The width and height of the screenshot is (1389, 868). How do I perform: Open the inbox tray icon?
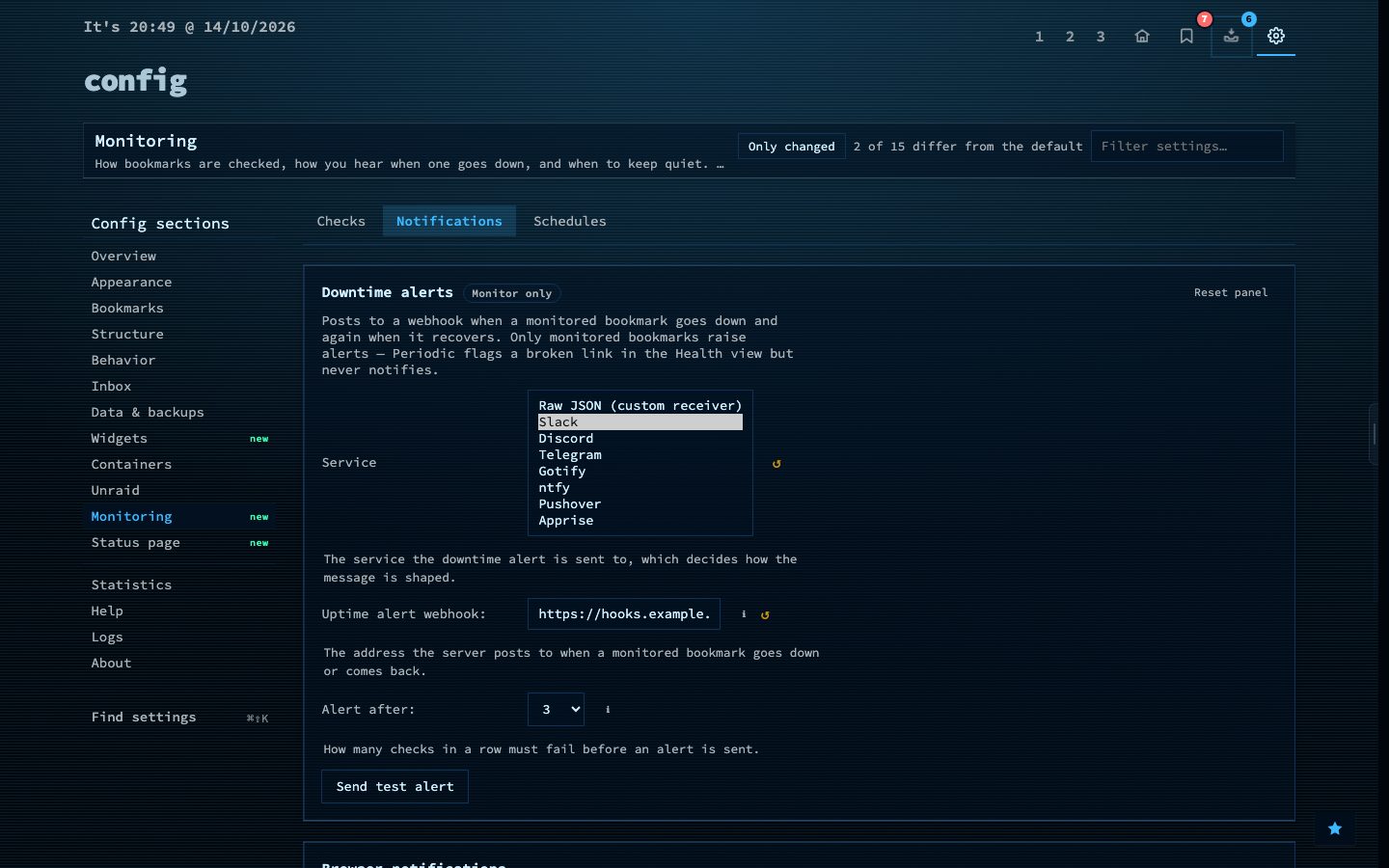tap(1231, 36)
